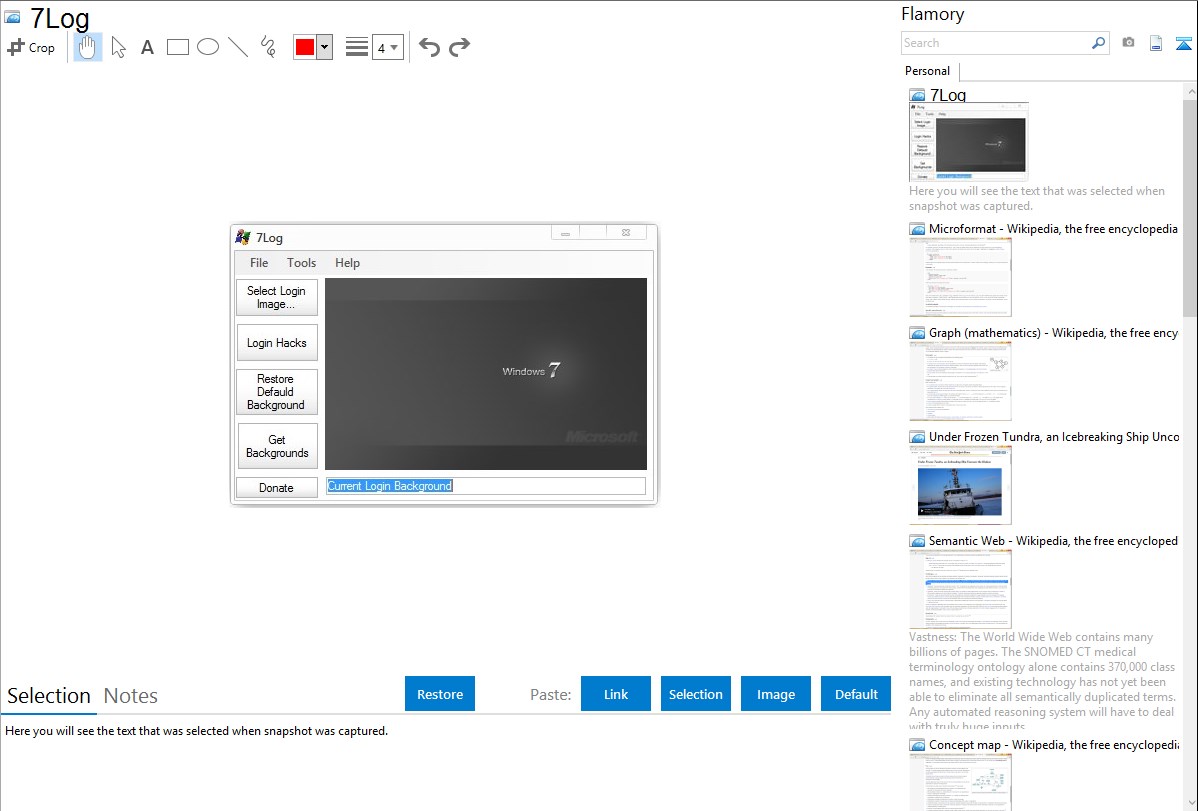1198x811 pixels.
Task: Select the text annotation tool A
Action: click(x=147, y=47)
